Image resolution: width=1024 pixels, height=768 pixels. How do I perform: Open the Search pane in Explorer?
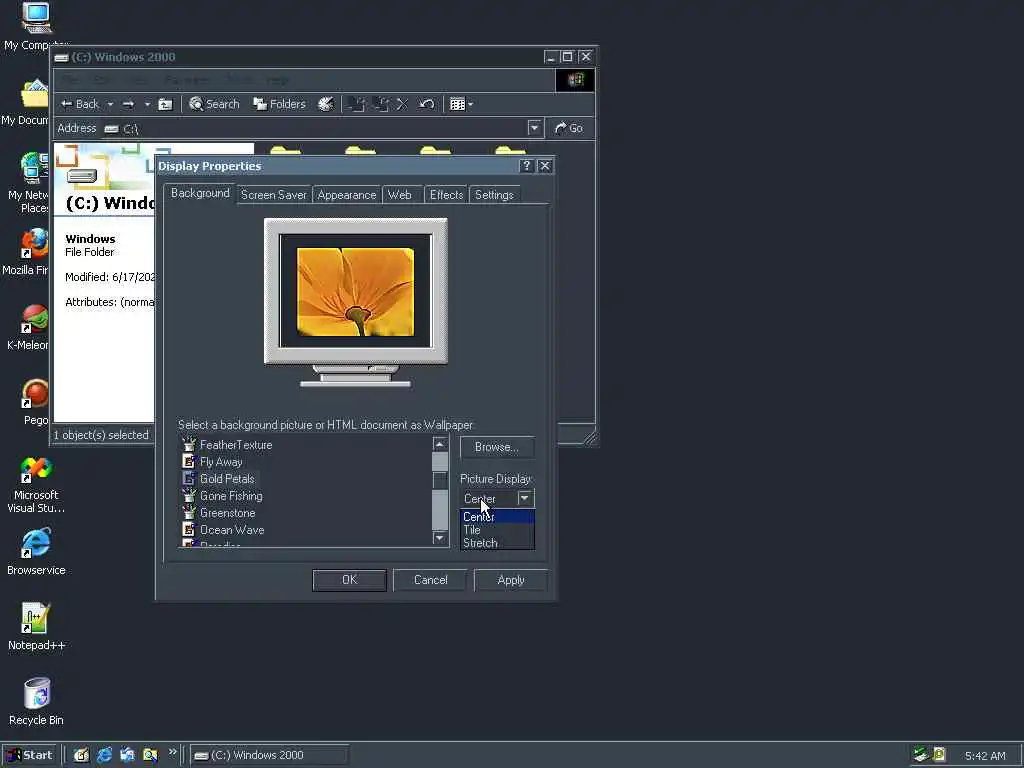coord(214,104)
